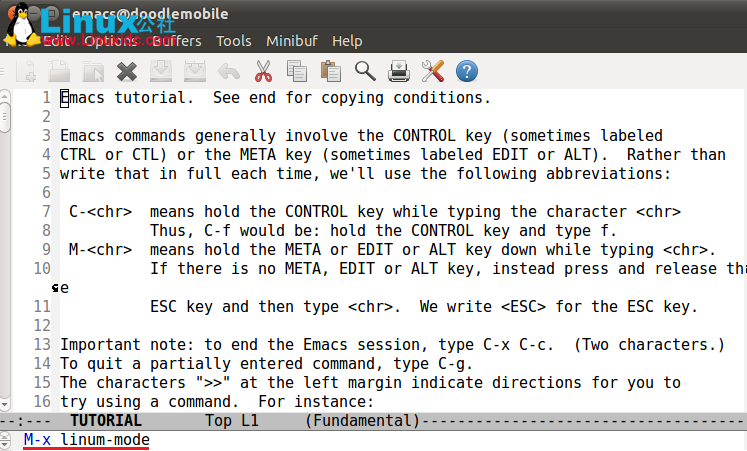Cut text with the scissors icon
This screenshot has width=747, height=451.
pyautogui.click(x=263, y=71)
